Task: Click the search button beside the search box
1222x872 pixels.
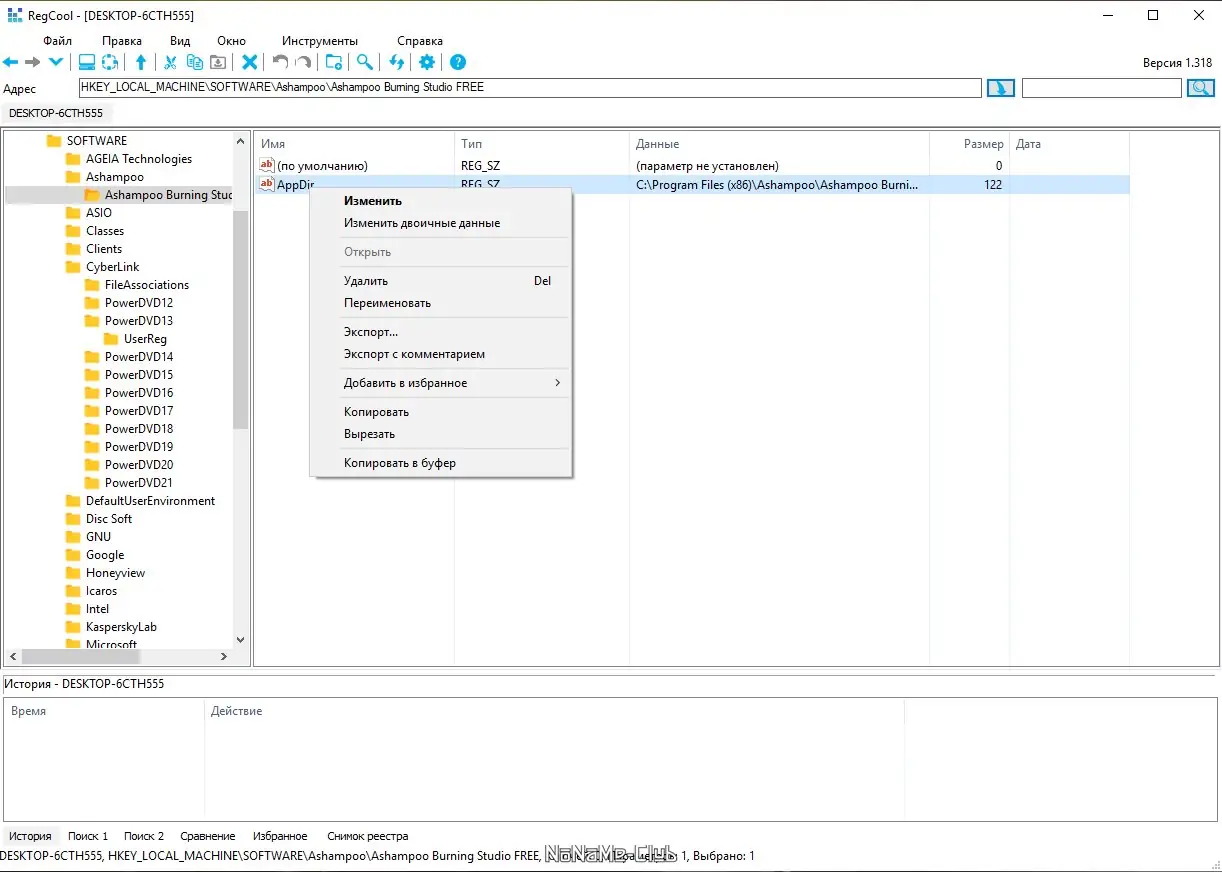Action: 1201,88
